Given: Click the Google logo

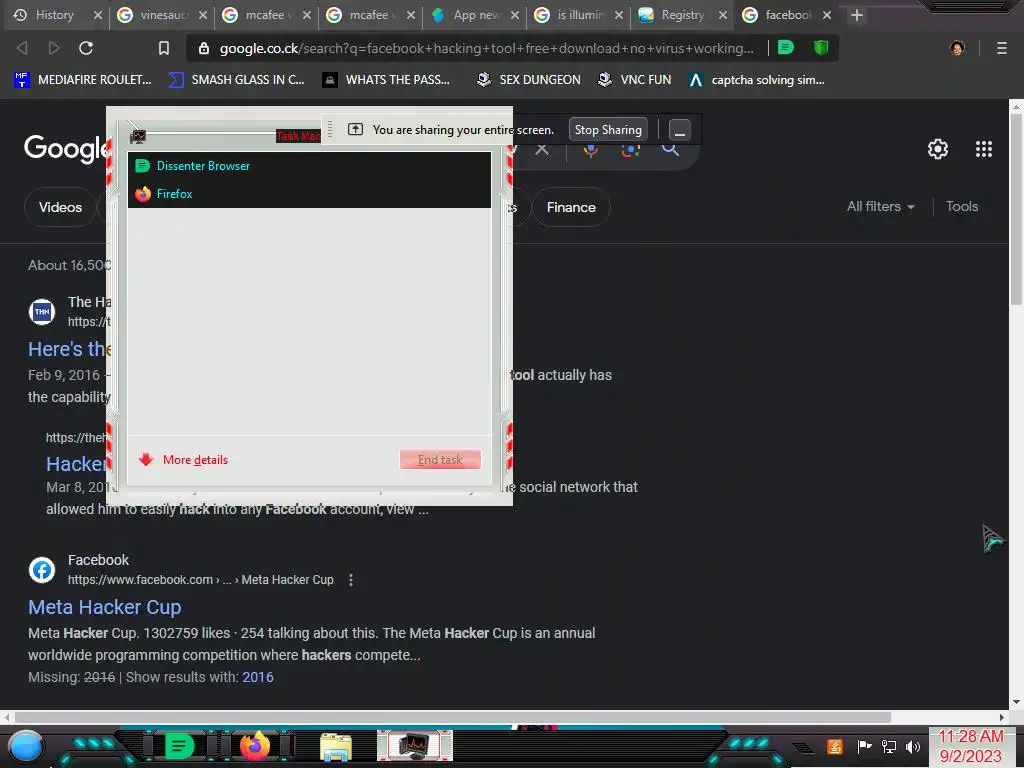Looking at the screenshot, I should (x=65, y=149).
